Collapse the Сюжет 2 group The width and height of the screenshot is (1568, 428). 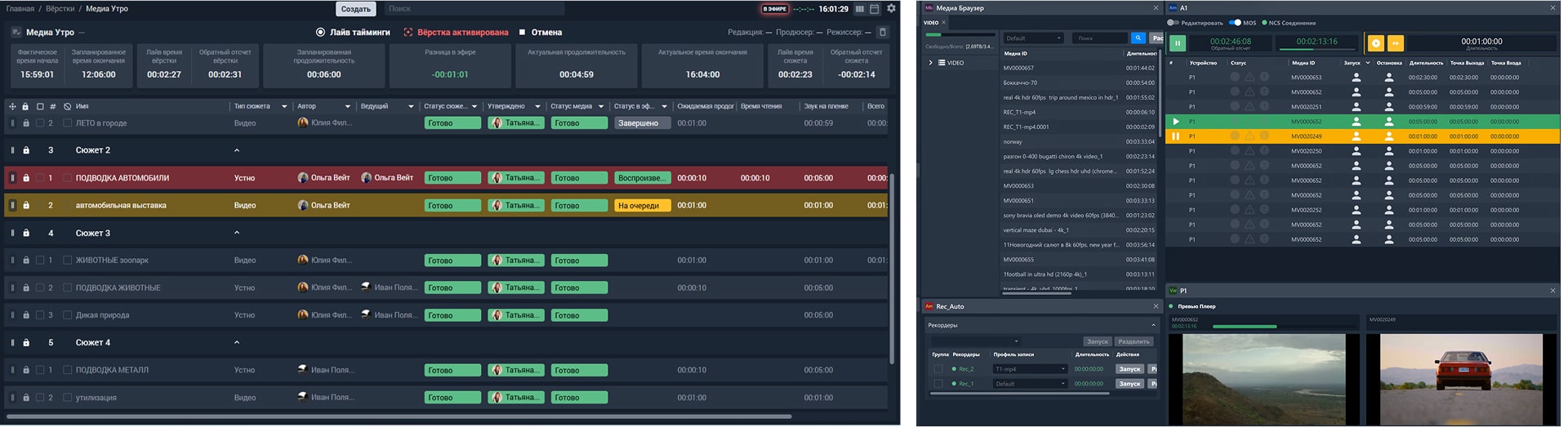coord(237,150)
